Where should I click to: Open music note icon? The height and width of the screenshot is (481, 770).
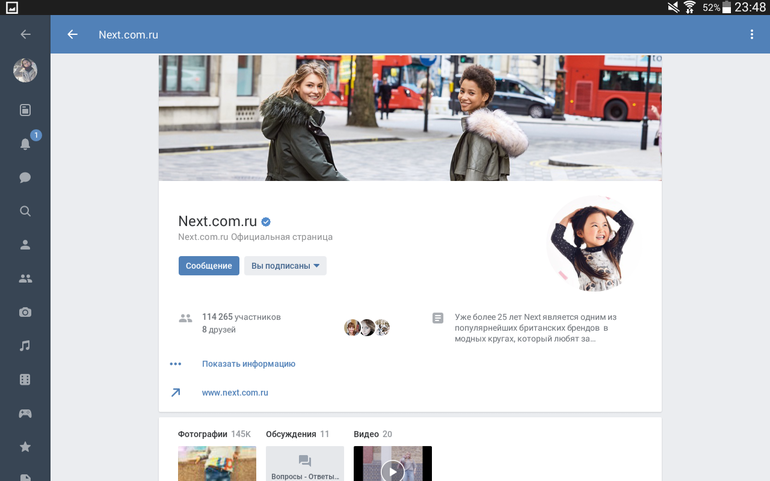point(25,346)
